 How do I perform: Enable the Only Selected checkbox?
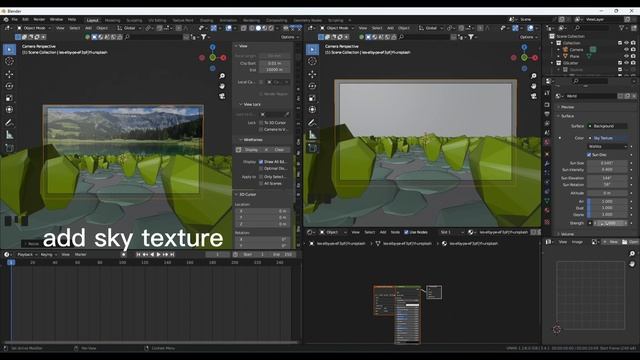[261, 177]
